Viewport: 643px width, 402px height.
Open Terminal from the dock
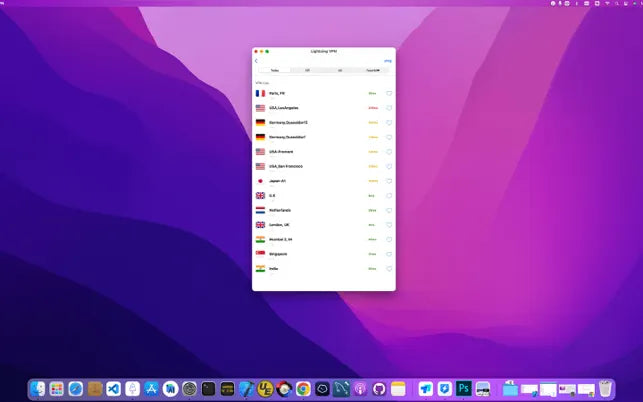(208, 388)
